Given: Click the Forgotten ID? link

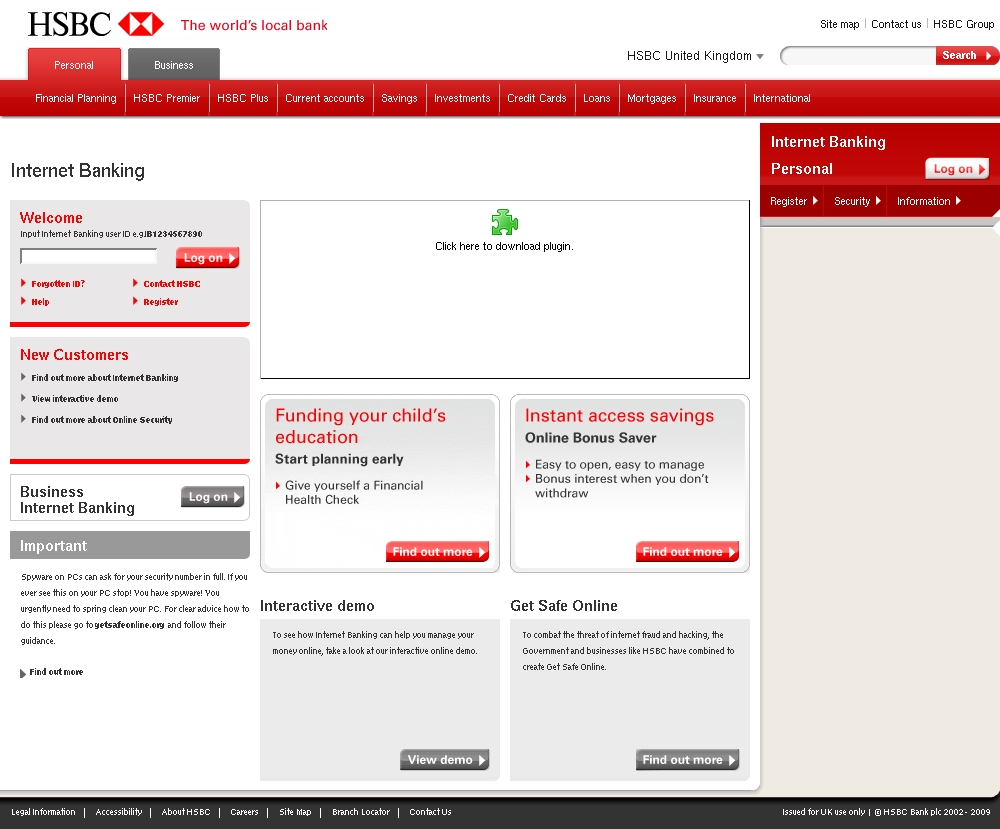Looking at the screenshot, I should tap(58, 284).
